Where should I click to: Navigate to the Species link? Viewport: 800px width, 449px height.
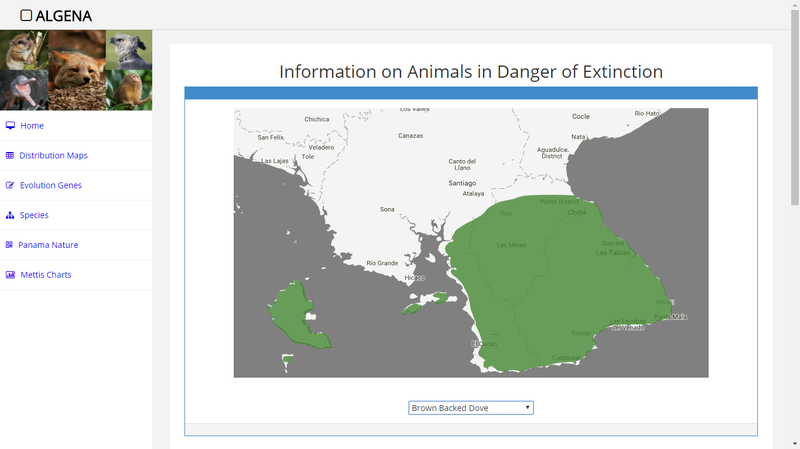[34, 216]
